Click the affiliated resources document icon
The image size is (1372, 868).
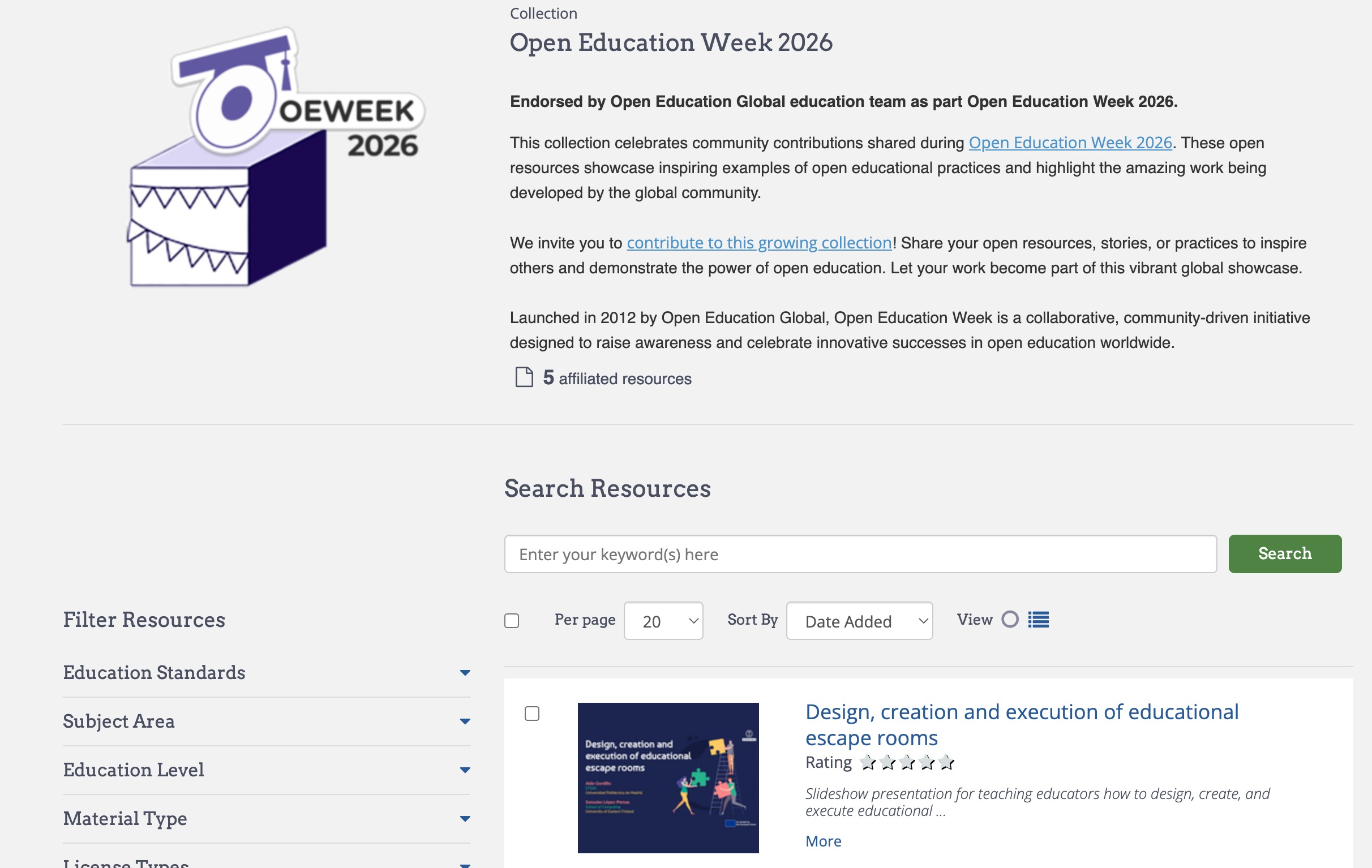click(524, 377)
